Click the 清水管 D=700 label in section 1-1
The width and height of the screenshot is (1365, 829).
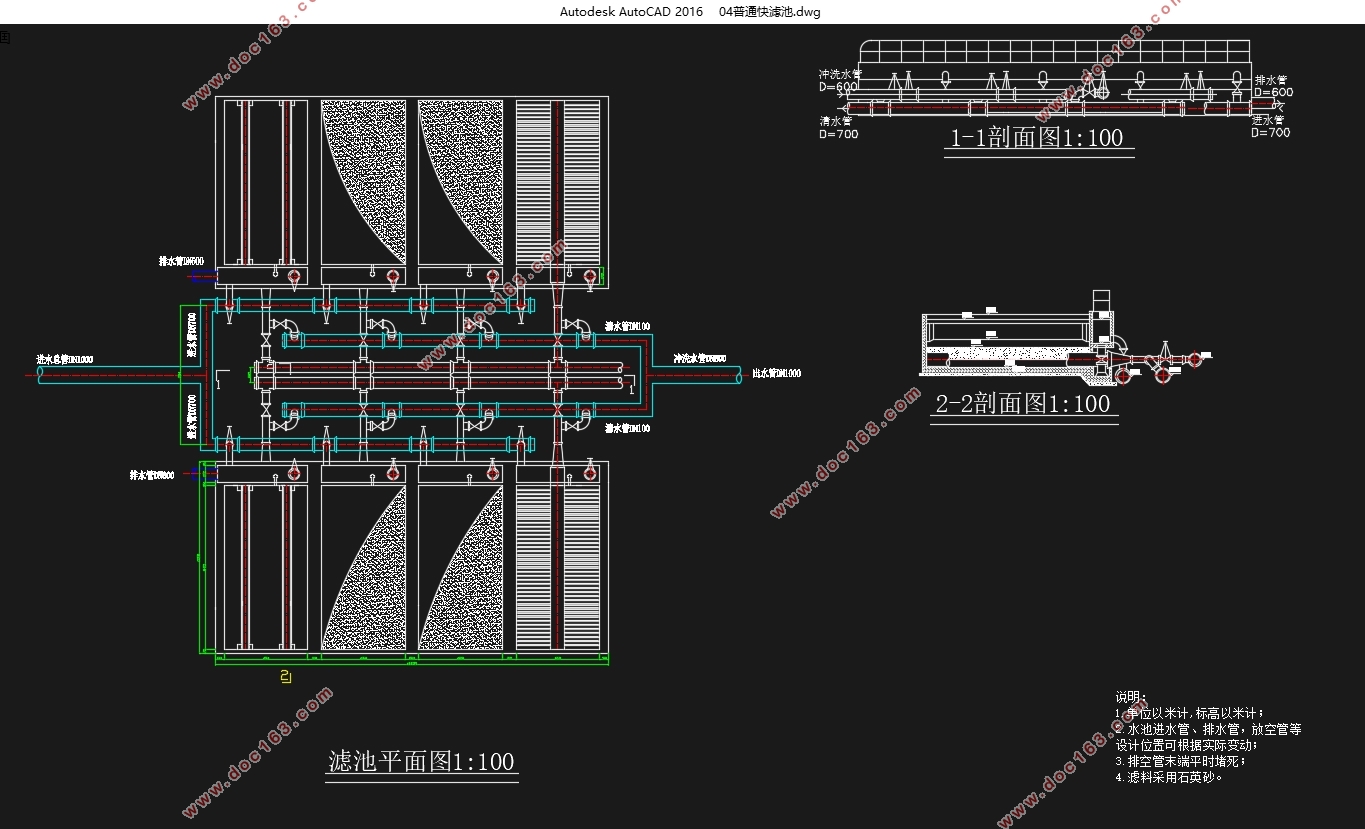pos(838,127)
